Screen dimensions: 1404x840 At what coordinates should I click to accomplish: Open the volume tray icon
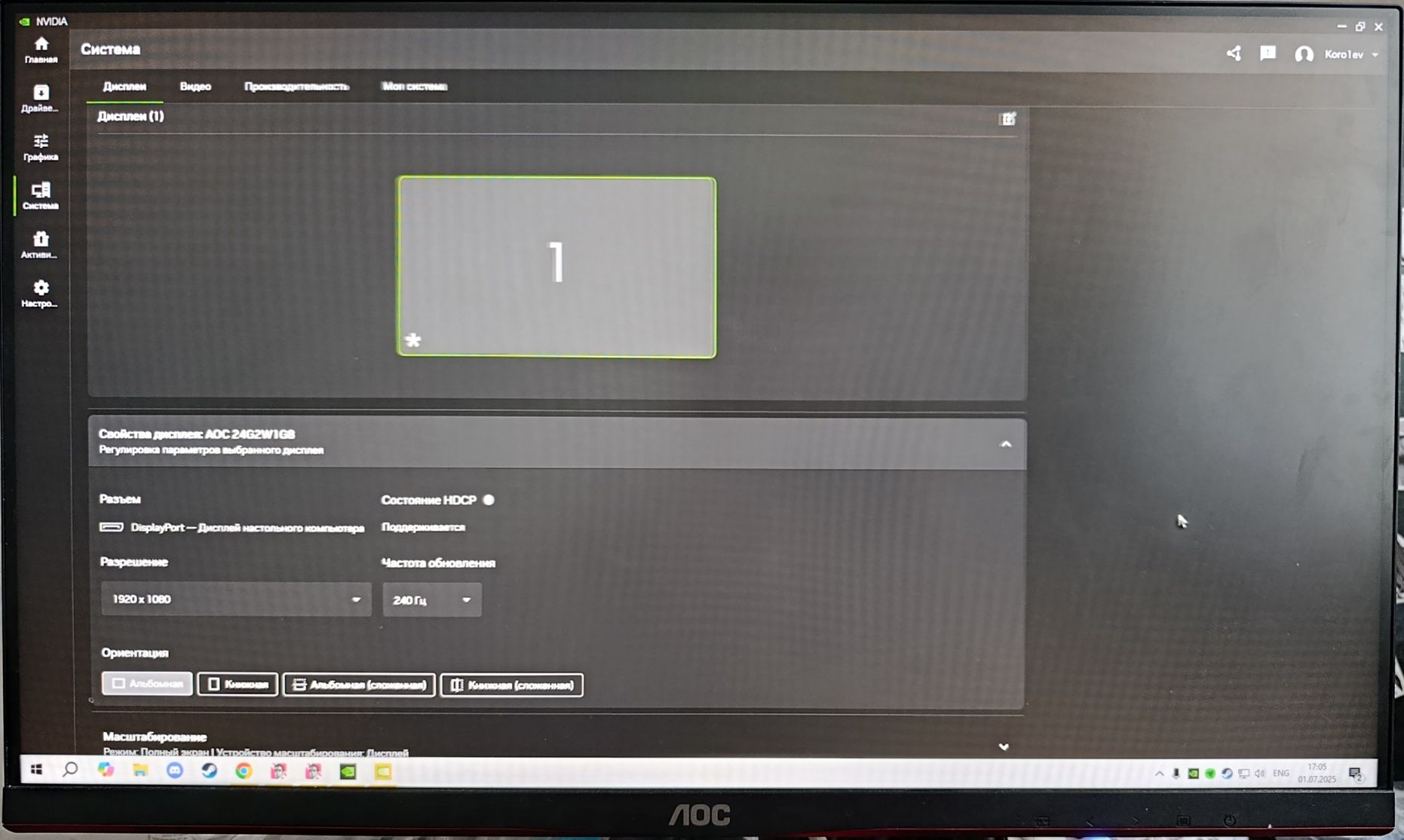click(1259, 773)
